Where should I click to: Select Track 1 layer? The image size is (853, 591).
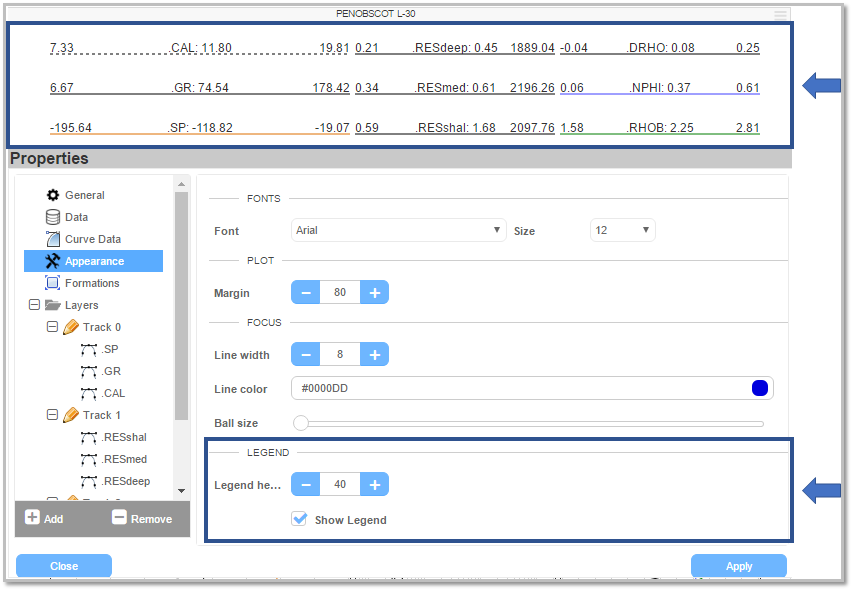point(102,415)
